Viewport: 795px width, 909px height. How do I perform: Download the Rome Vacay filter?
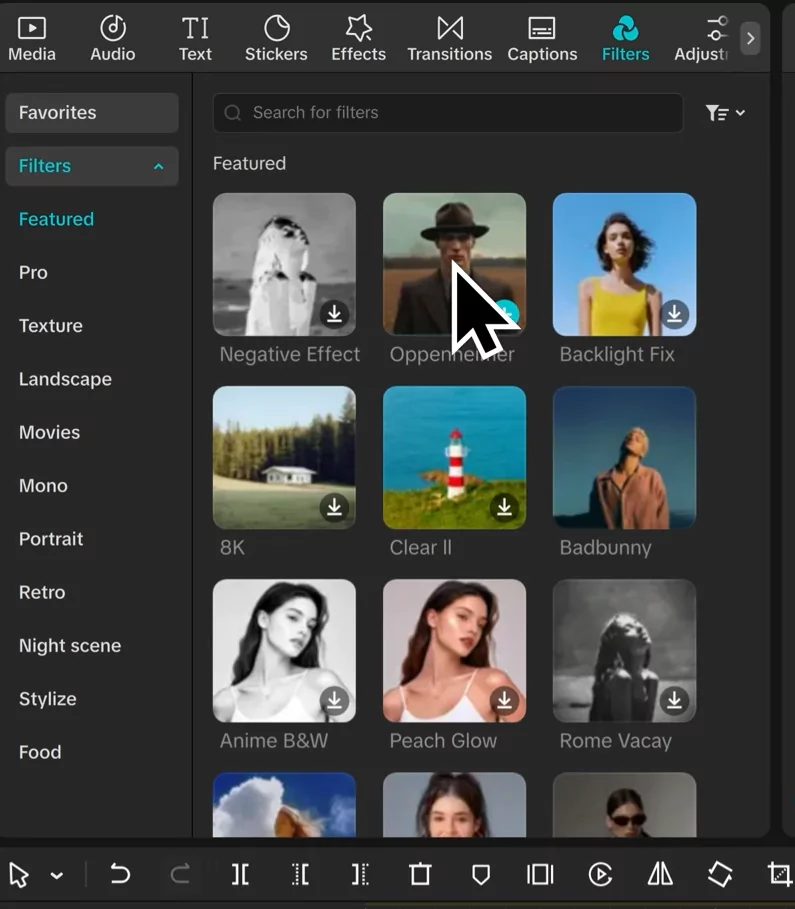coord(674,700)
